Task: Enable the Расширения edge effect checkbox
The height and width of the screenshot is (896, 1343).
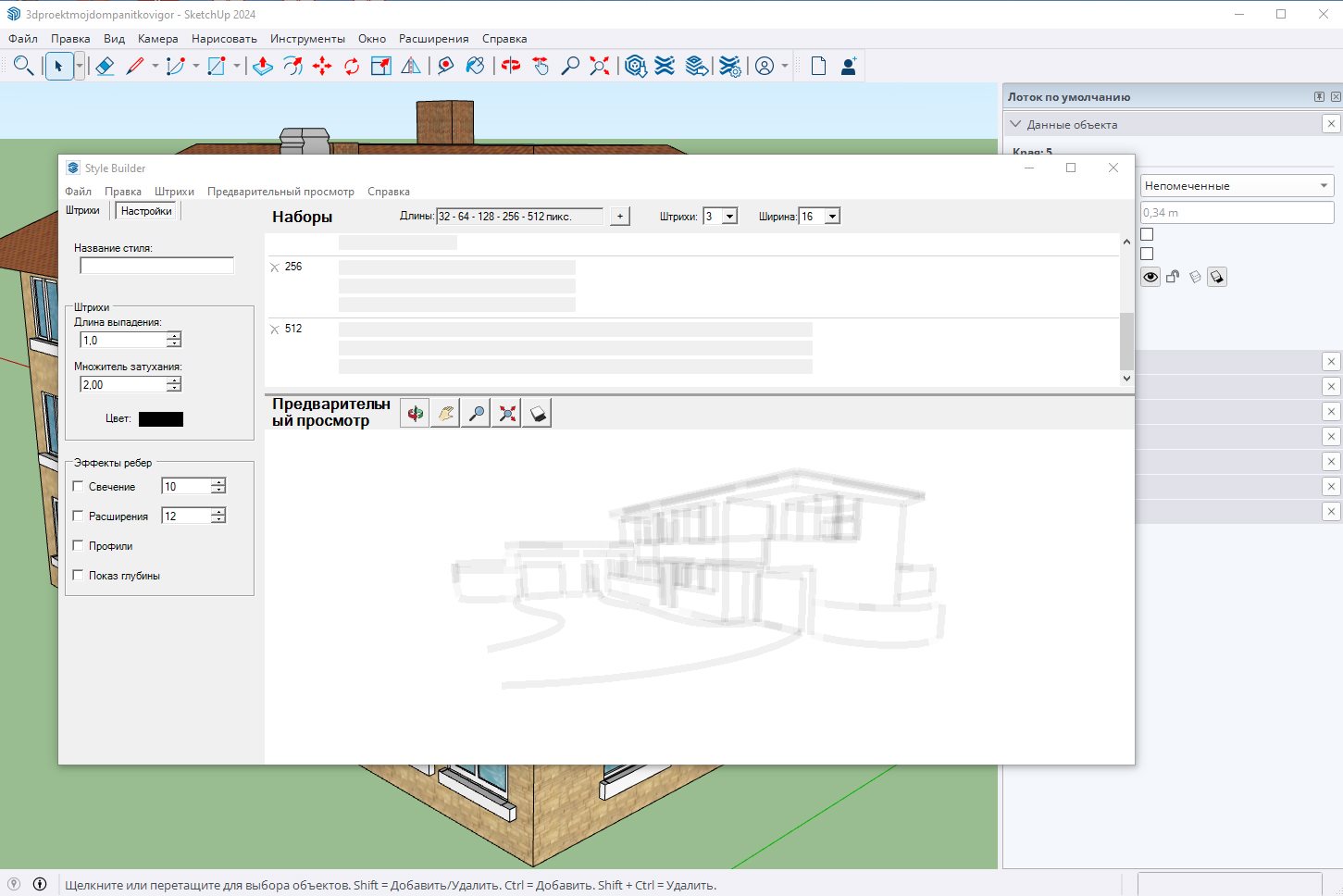Action: tap(78, 516)
